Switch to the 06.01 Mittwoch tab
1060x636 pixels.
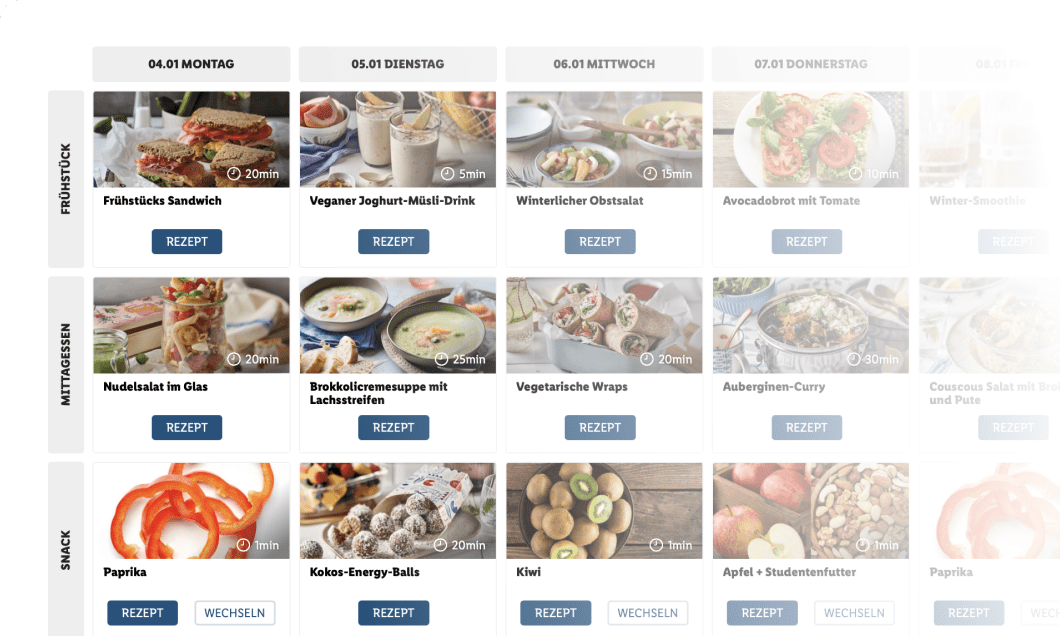coord(604,64)
